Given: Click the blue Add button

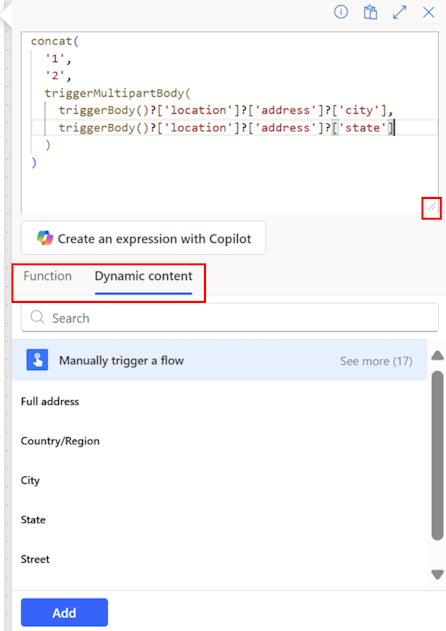Looking at the screenshot, I should coord(64,612).
